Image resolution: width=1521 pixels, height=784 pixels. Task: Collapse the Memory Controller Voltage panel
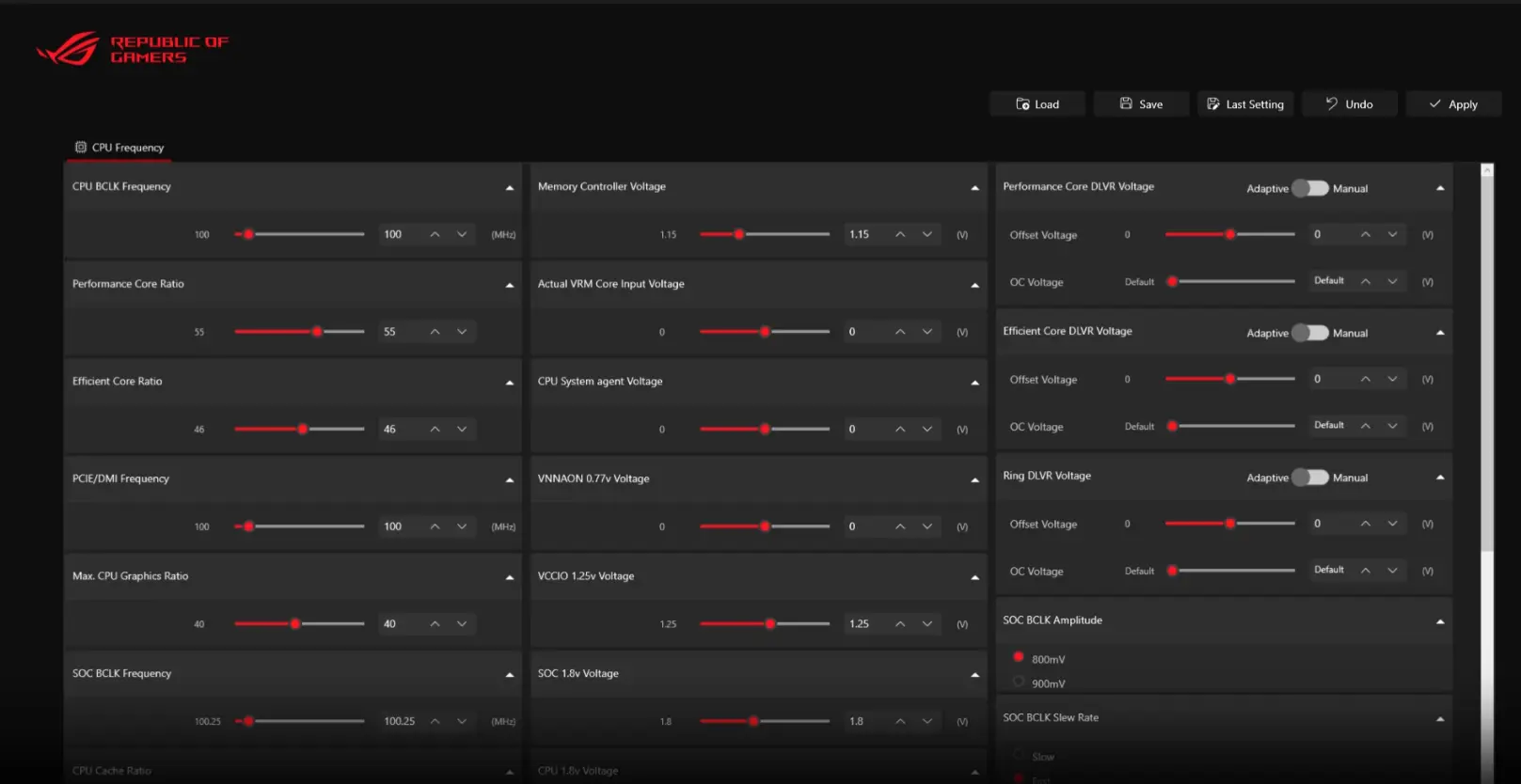[x=974, y=188]
